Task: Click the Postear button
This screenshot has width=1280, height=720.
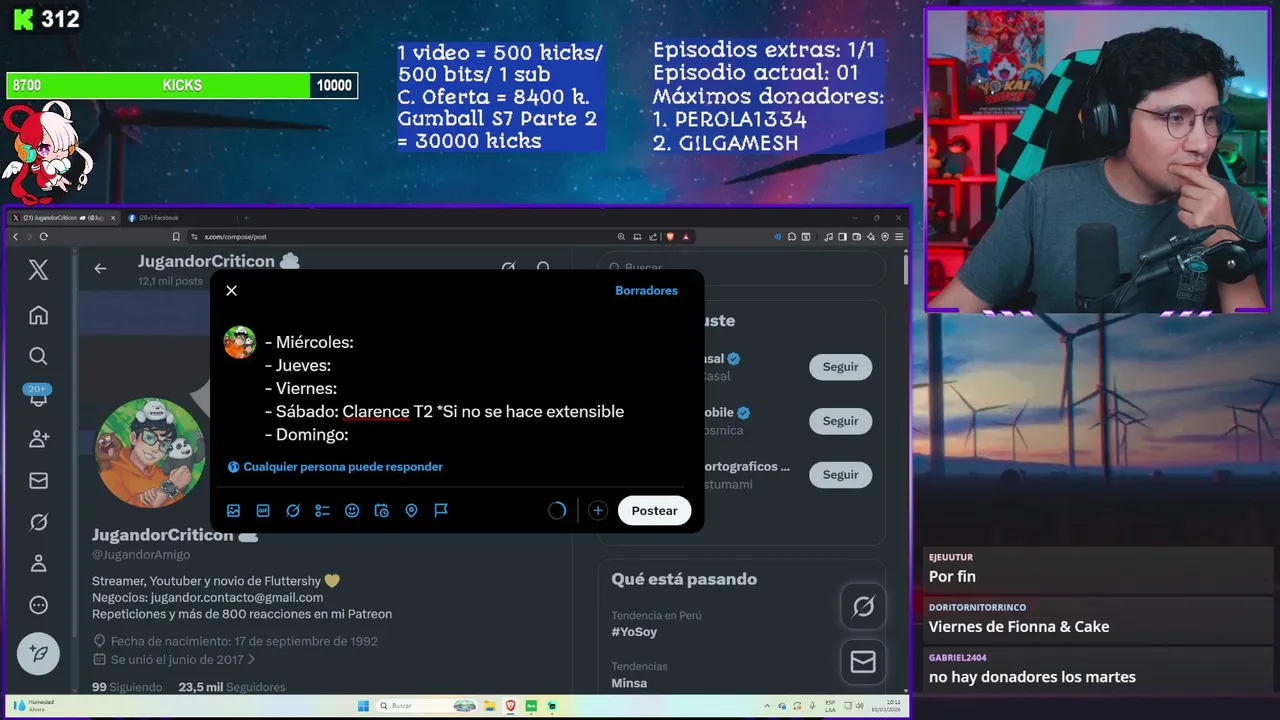Action: pos(654,511)
